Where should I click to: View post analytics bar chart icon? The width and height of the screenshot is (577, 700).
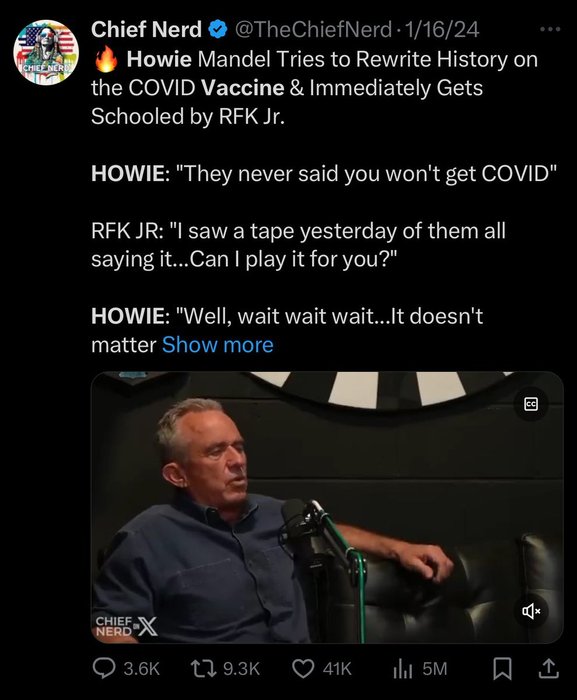402,669
